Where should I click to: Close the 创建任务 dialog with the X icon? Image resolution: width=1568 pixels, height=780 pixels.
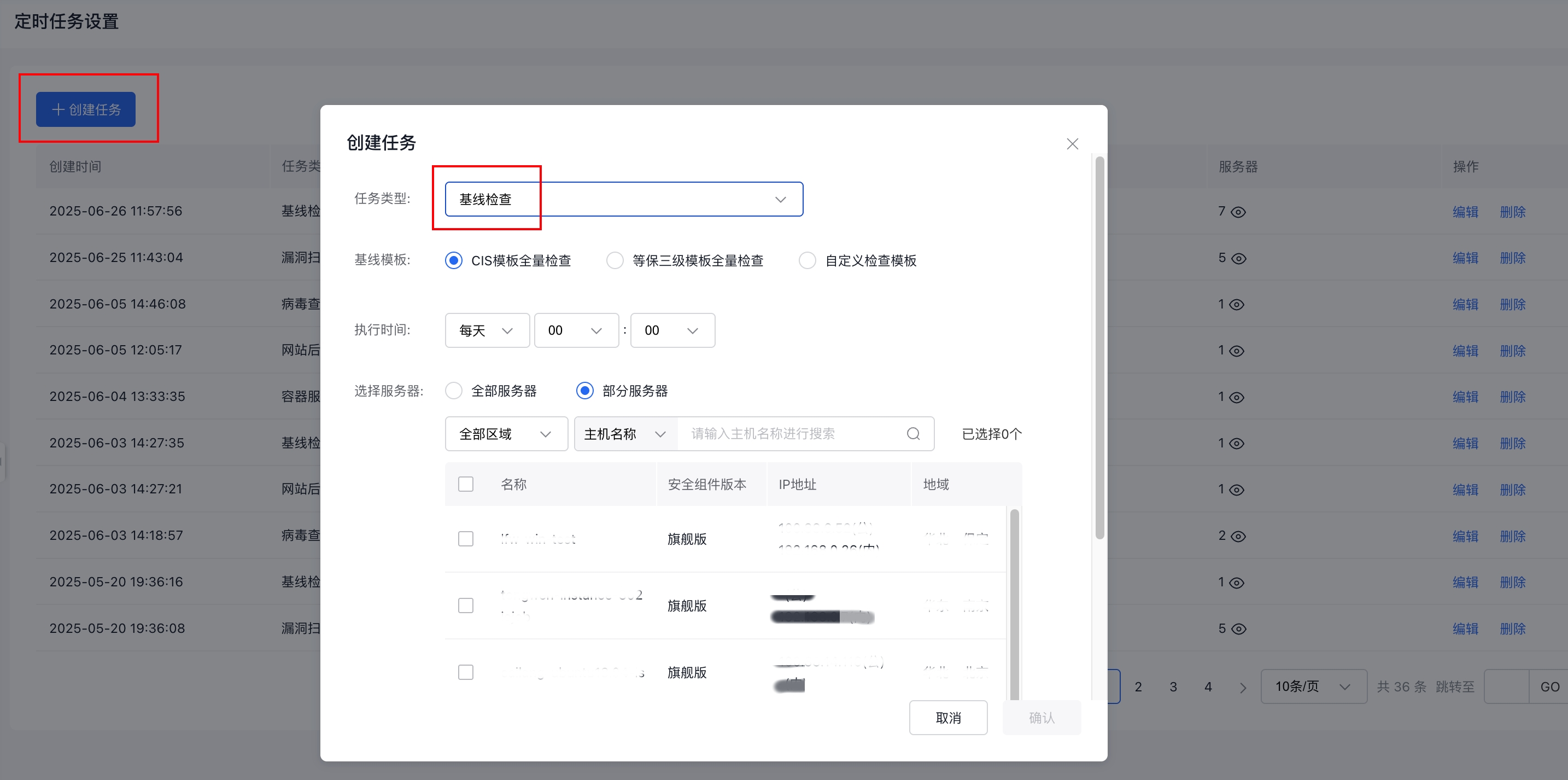coord(1073,144)
